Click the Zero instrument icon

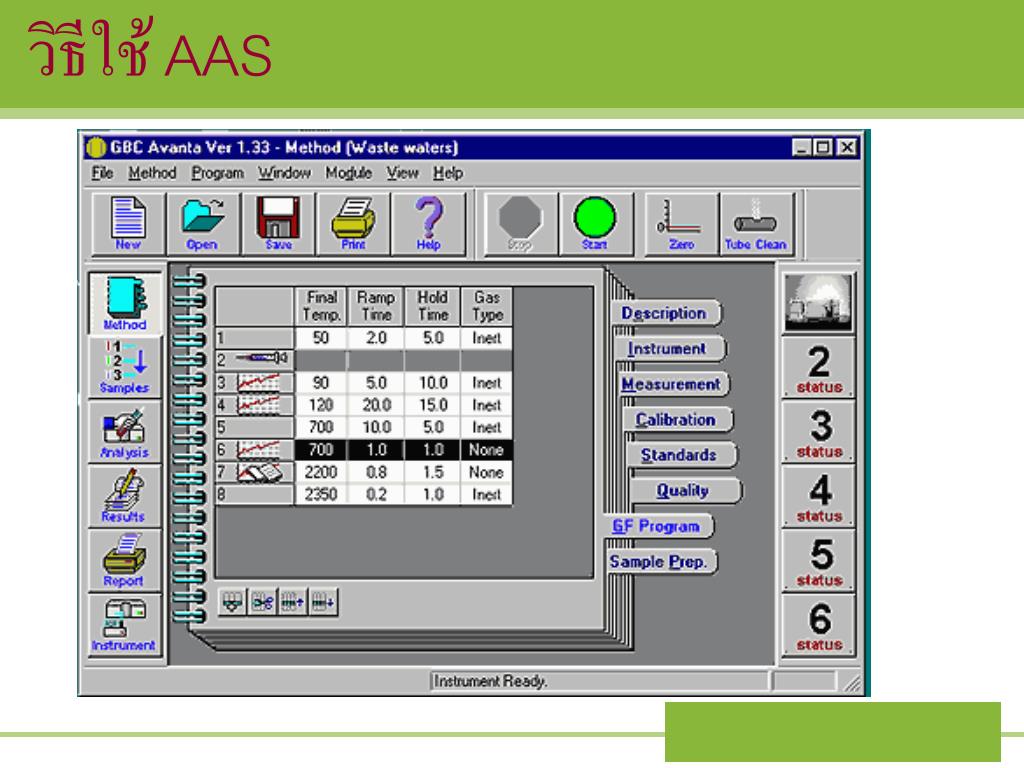pyautogui.click(x=680, y=223)
